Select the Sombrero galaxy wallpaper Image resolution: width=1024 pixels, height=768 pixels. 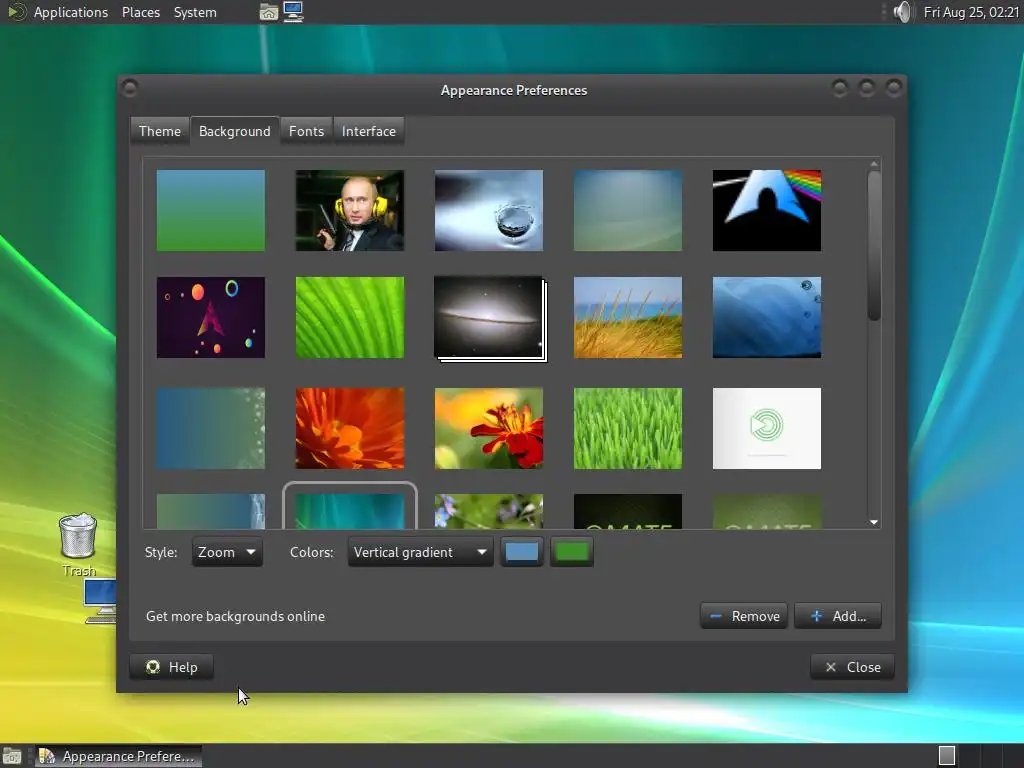tap(488, 317)
